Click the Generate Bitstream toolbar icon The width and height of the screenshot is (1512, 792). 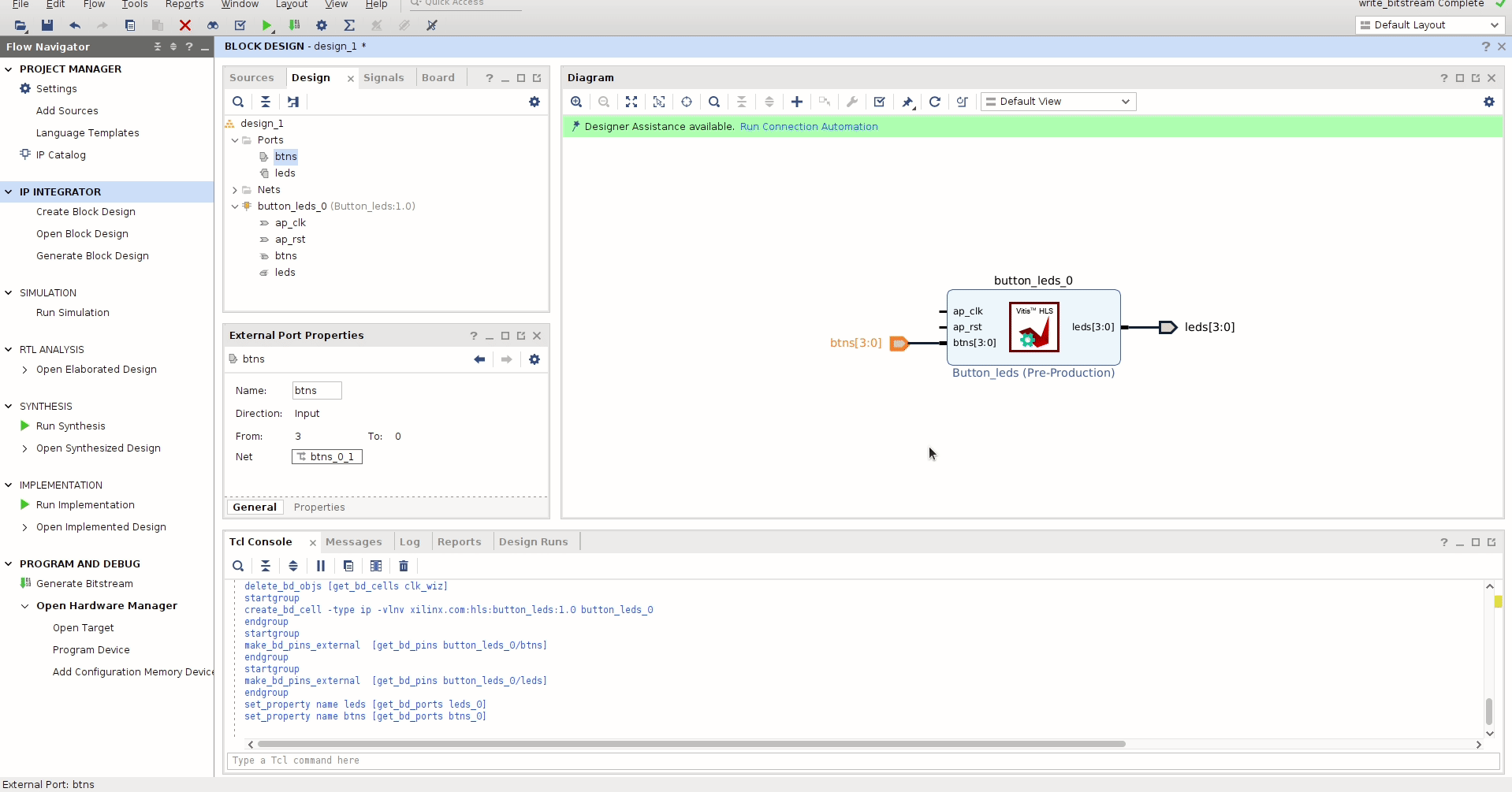[294, 25]
